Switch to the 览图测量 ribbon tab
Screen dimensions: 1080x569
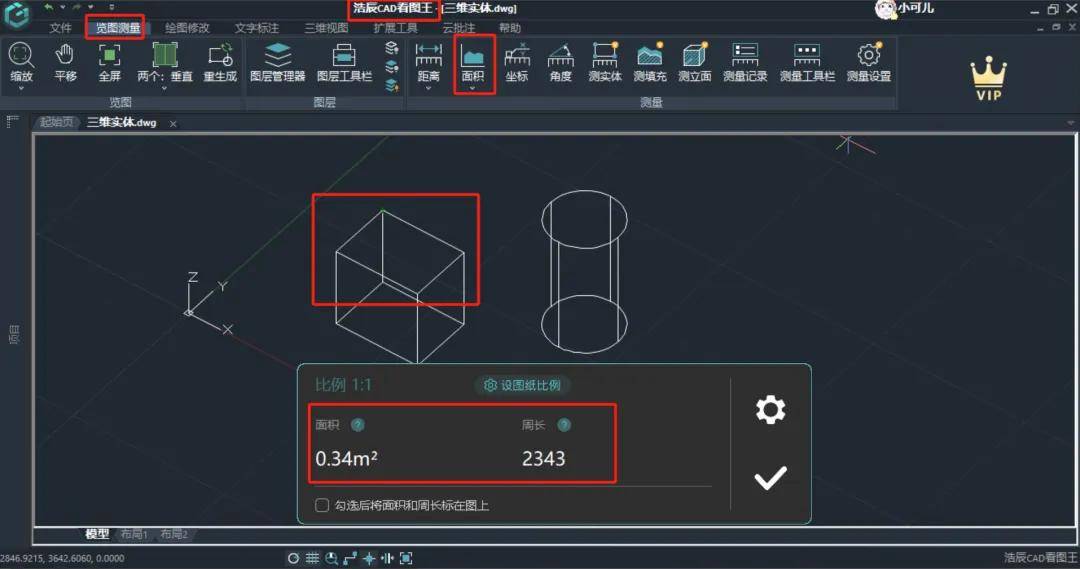pos(118,28)
